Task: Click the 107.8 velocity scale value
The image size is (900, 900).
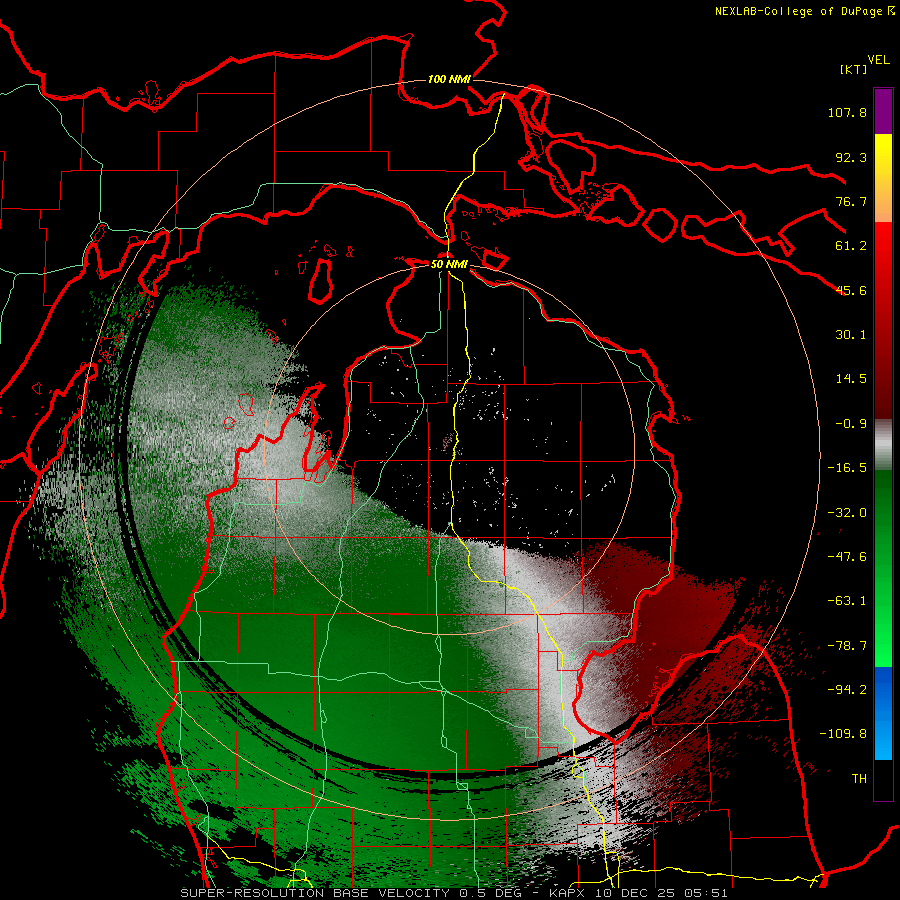Action: (x=847, y=112)
